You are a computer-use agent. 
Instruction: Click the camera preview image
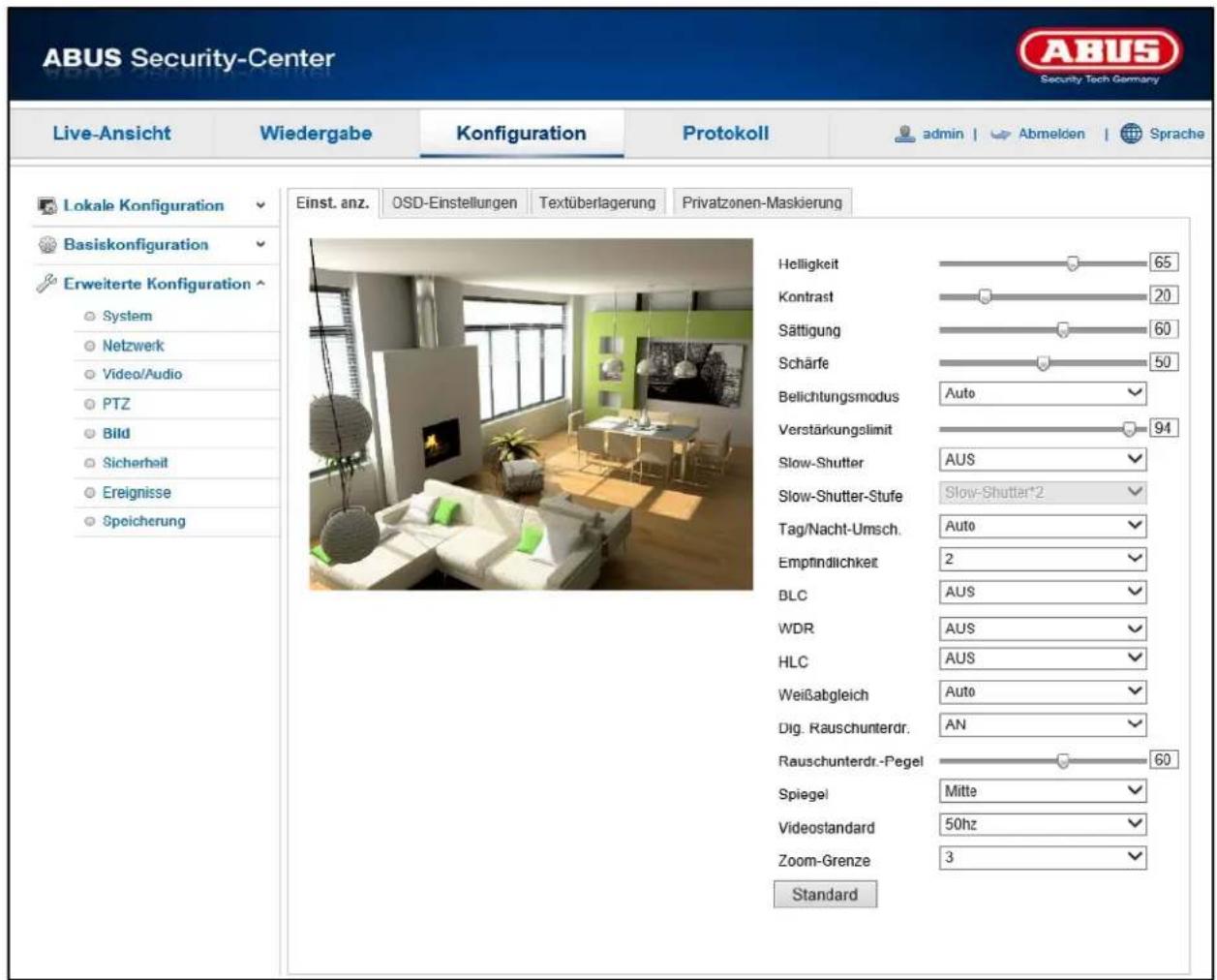[531, 414]
